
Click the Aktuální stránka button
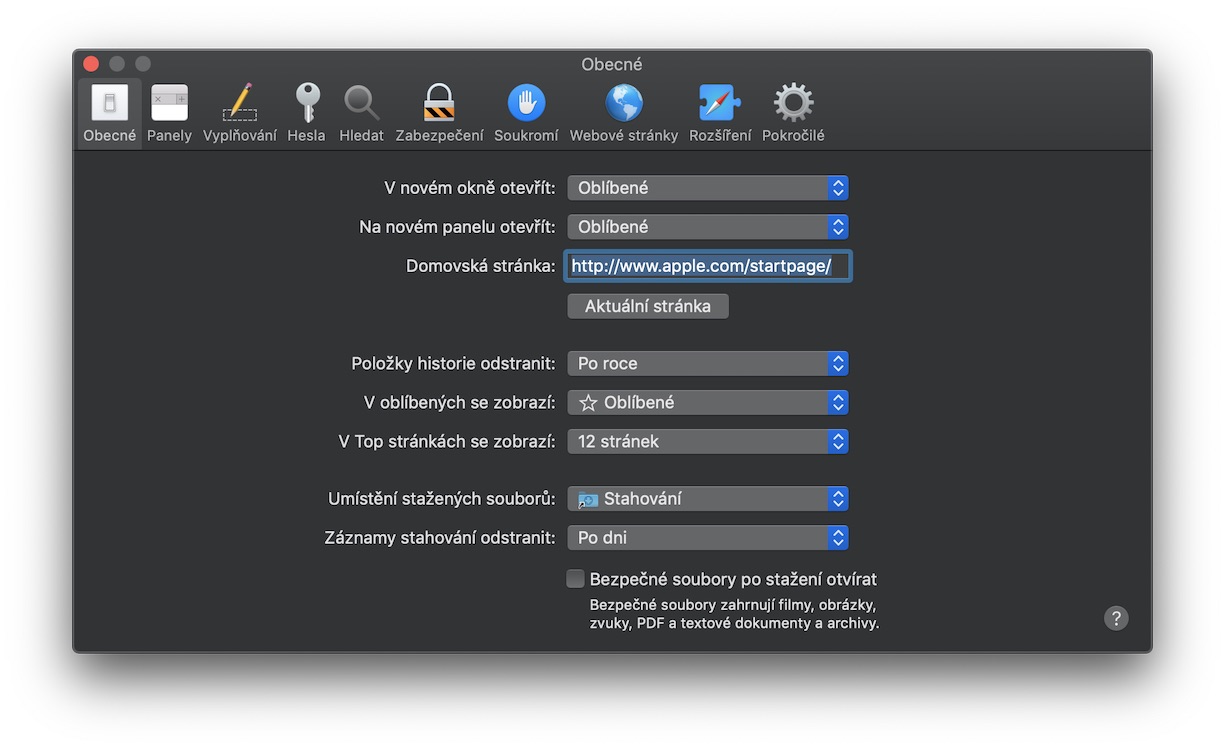pyautogui.click(x=648, y=306)
